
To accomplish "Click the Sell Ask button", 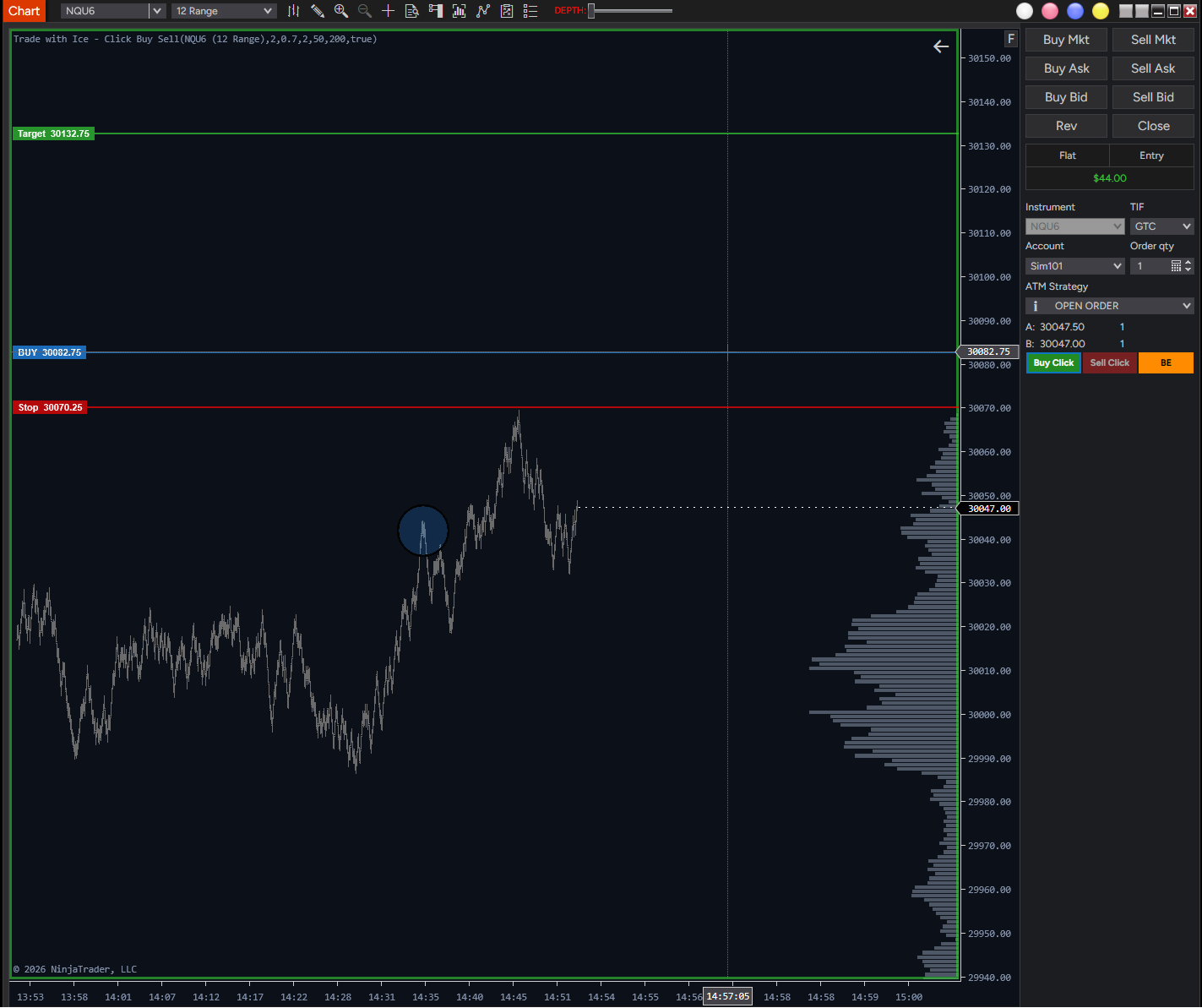I will point(1153,68).
